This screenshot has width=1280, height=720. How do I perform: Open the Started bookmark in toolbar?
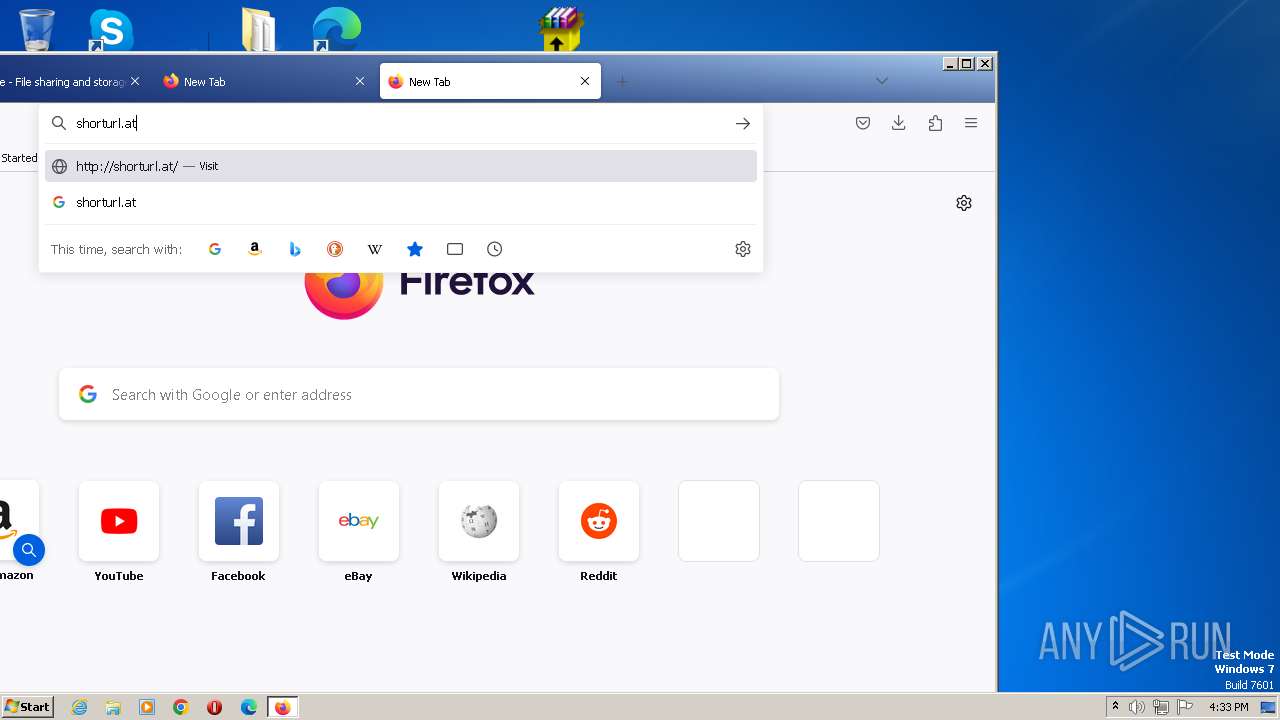19,158
